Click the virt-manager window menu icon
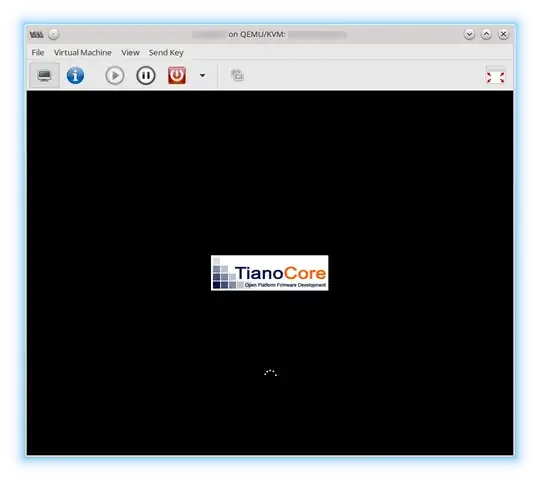 pyautogui.click(x=37, y=34)
